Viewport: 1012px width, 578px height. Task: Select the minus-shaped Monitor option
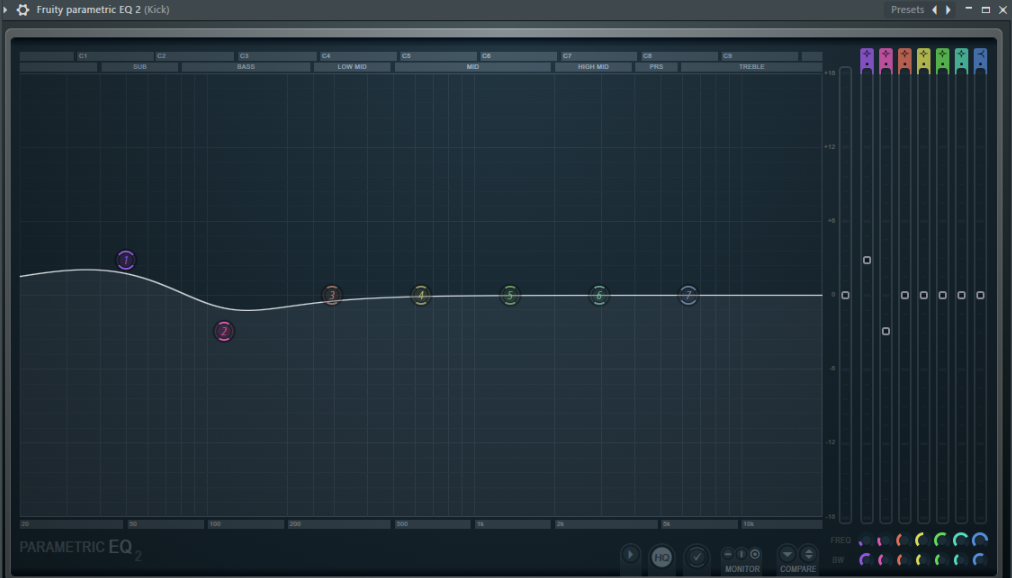click(728, 554)
